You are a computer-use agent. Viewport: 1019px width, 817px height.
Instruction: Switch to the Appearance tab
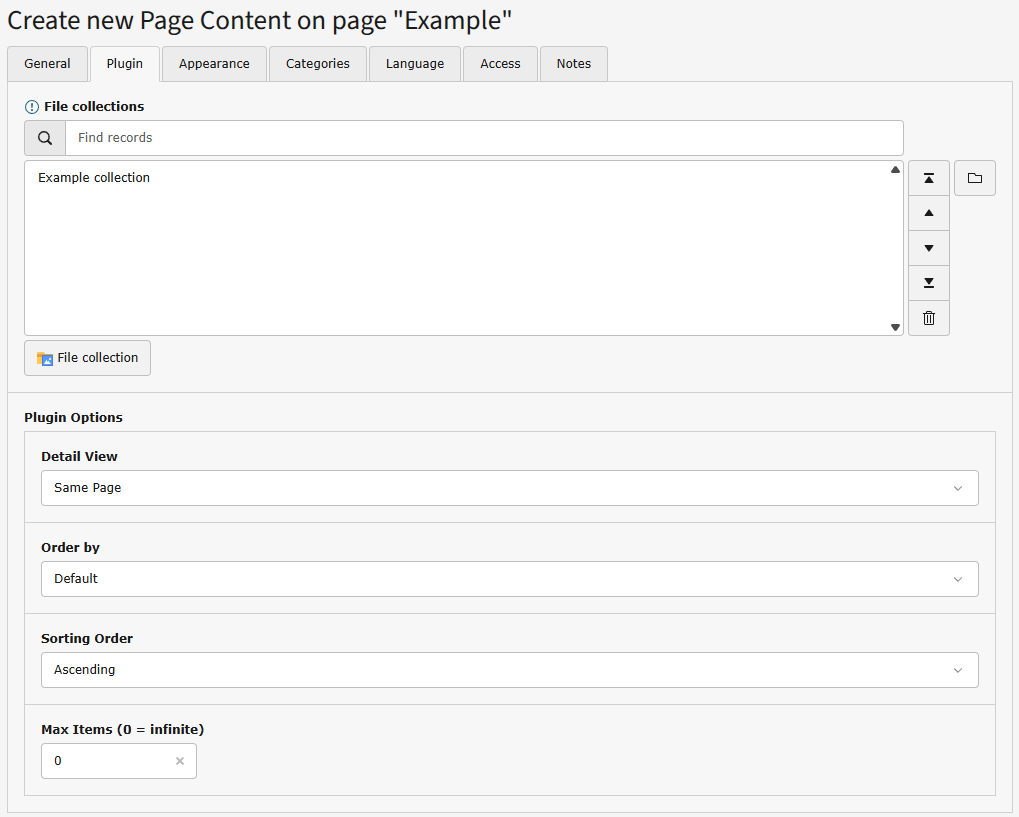click(x=213, y=63)
